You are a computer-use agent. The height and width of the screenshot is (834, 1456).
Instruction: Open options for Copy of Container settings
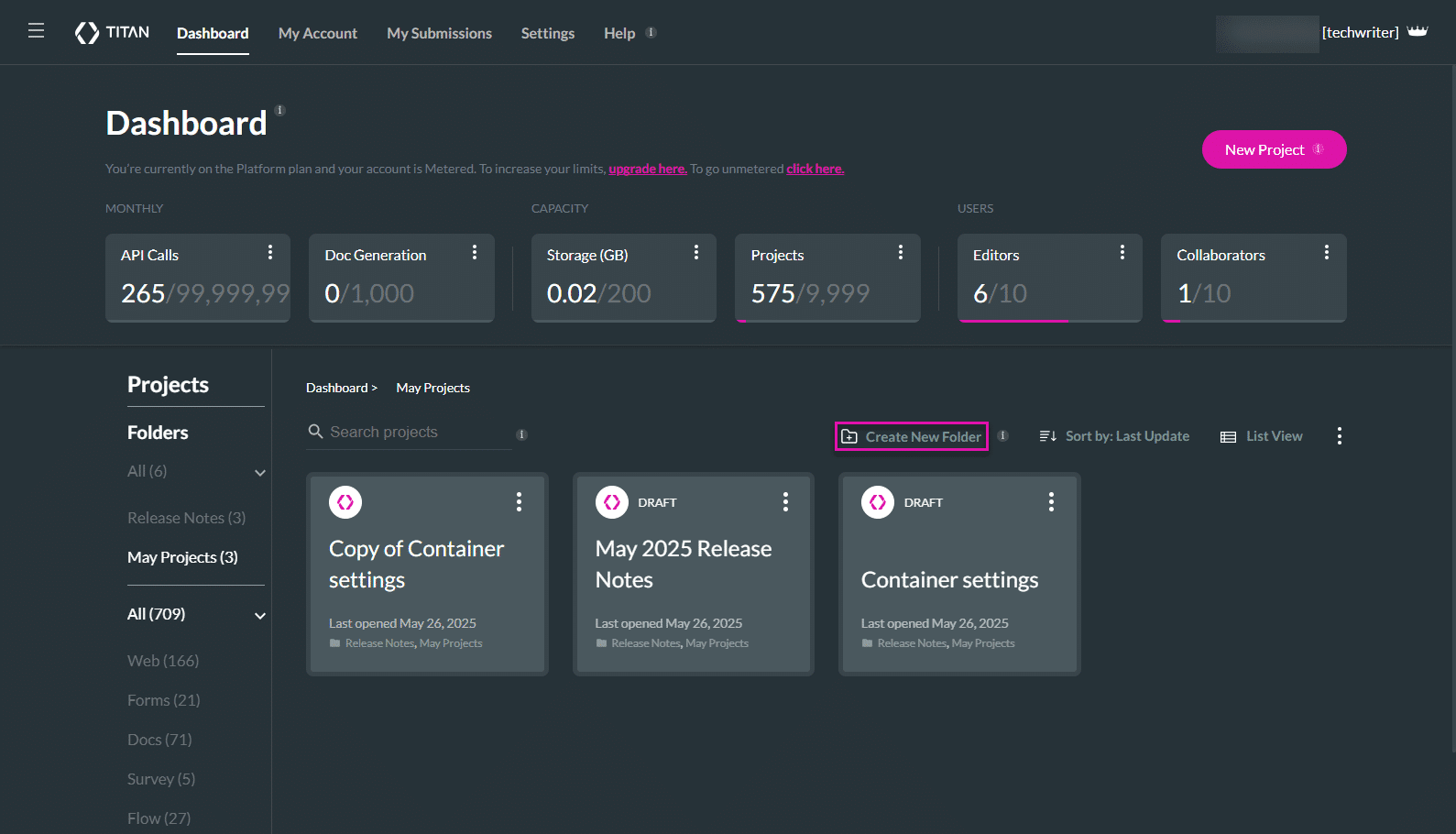click(x=519, y=501)
